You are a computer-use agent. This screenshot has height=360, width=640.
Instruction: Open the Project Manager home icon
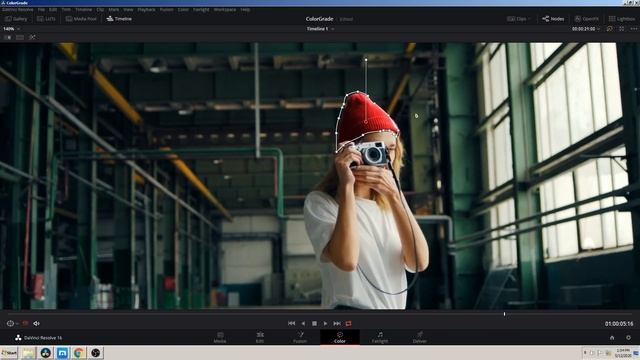pyautogui.click(x=612, y=338)
